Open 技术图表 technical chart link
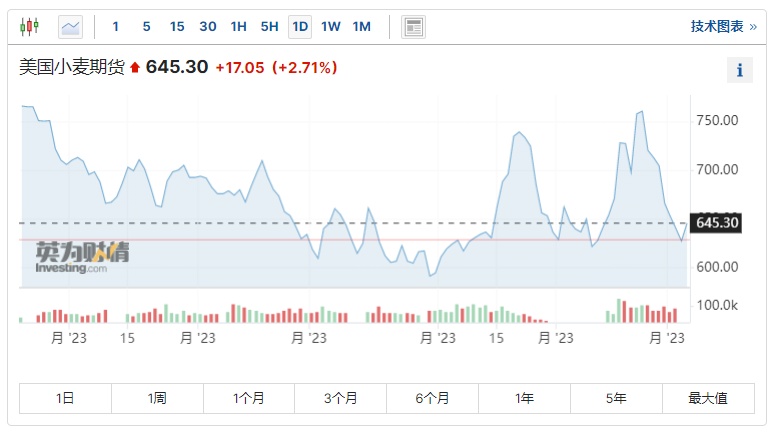775x433 pixels. click(723, 27)
